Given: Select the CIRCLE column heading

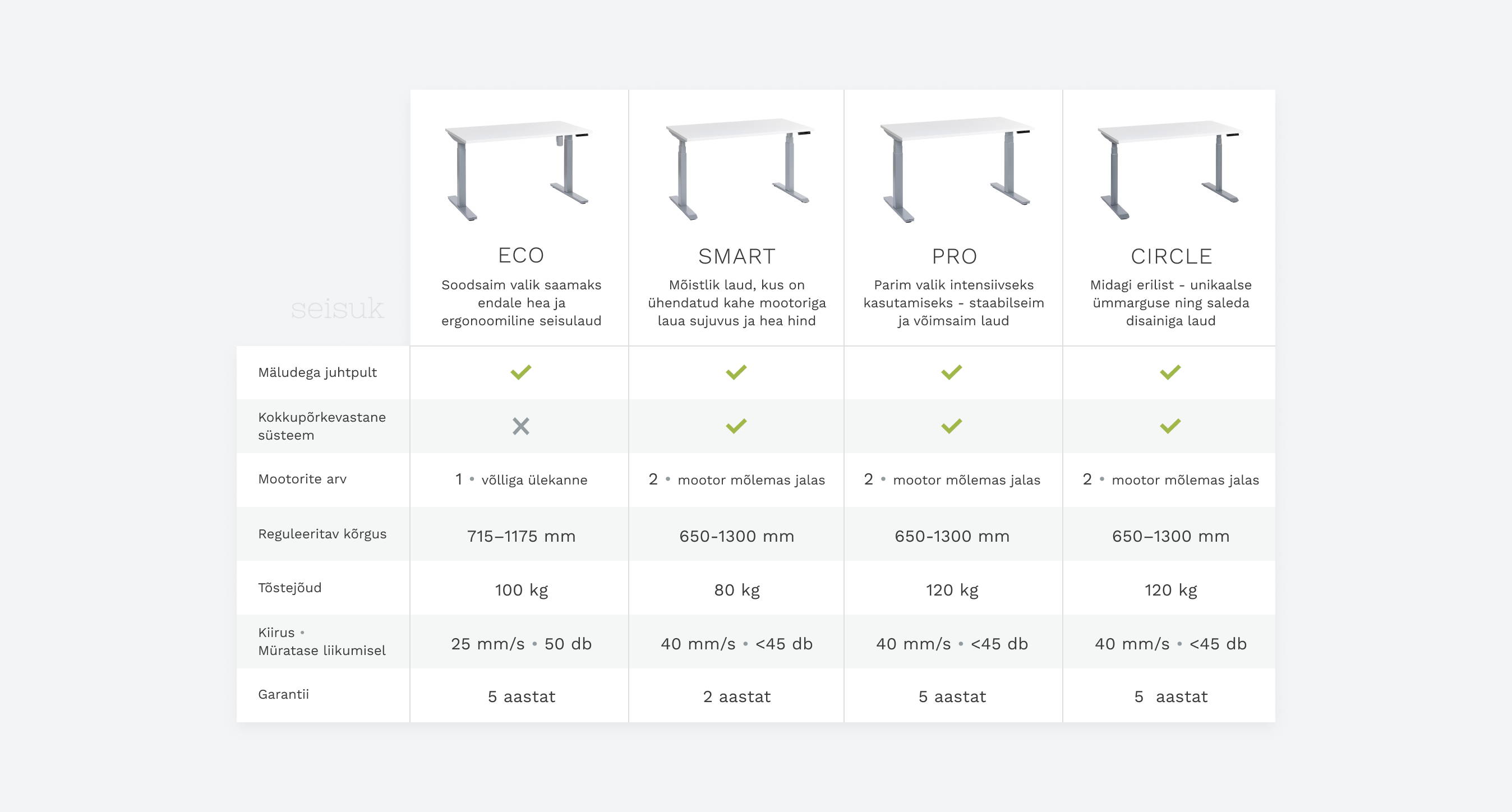Looking at the screenshot, I should (x=1171, y=256).
